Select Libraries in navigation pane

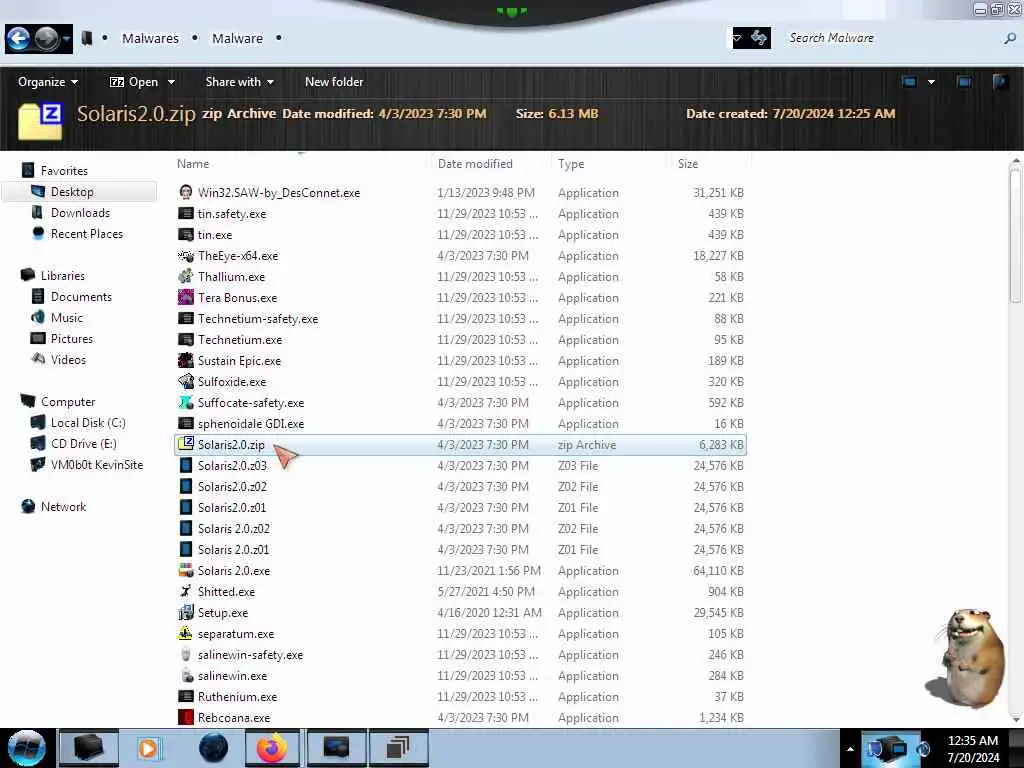pyautogui.click(x=63, y=276)
